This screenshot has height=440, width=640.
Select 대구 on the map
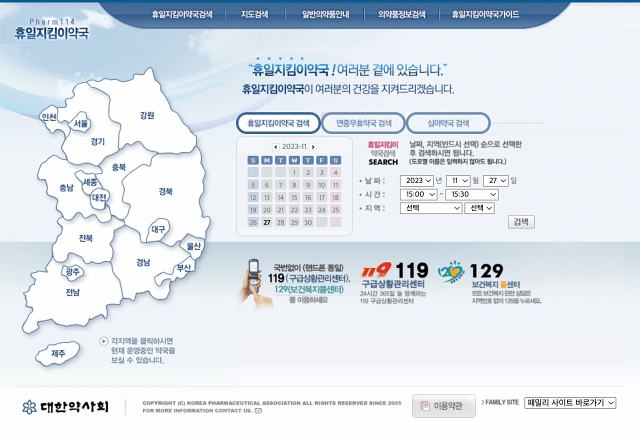(158, 229)
